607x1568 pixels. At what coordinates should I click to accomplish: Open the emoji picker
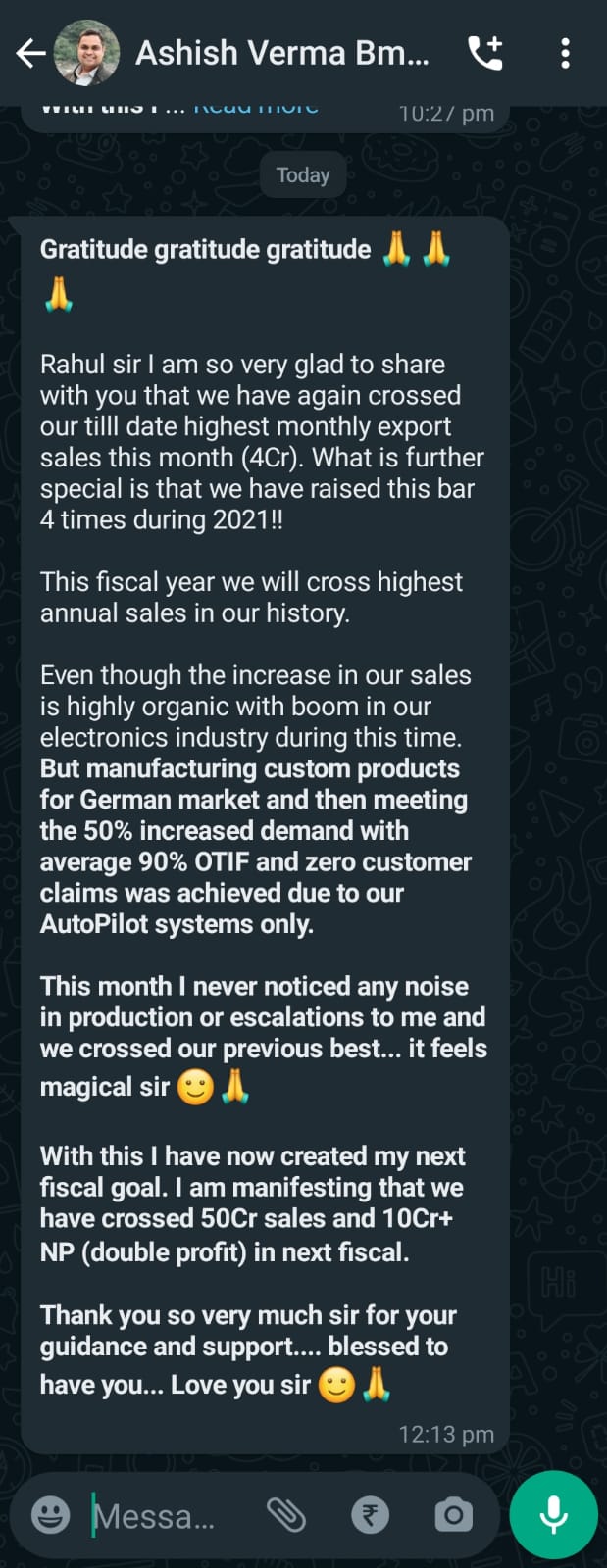[50, 1515]
